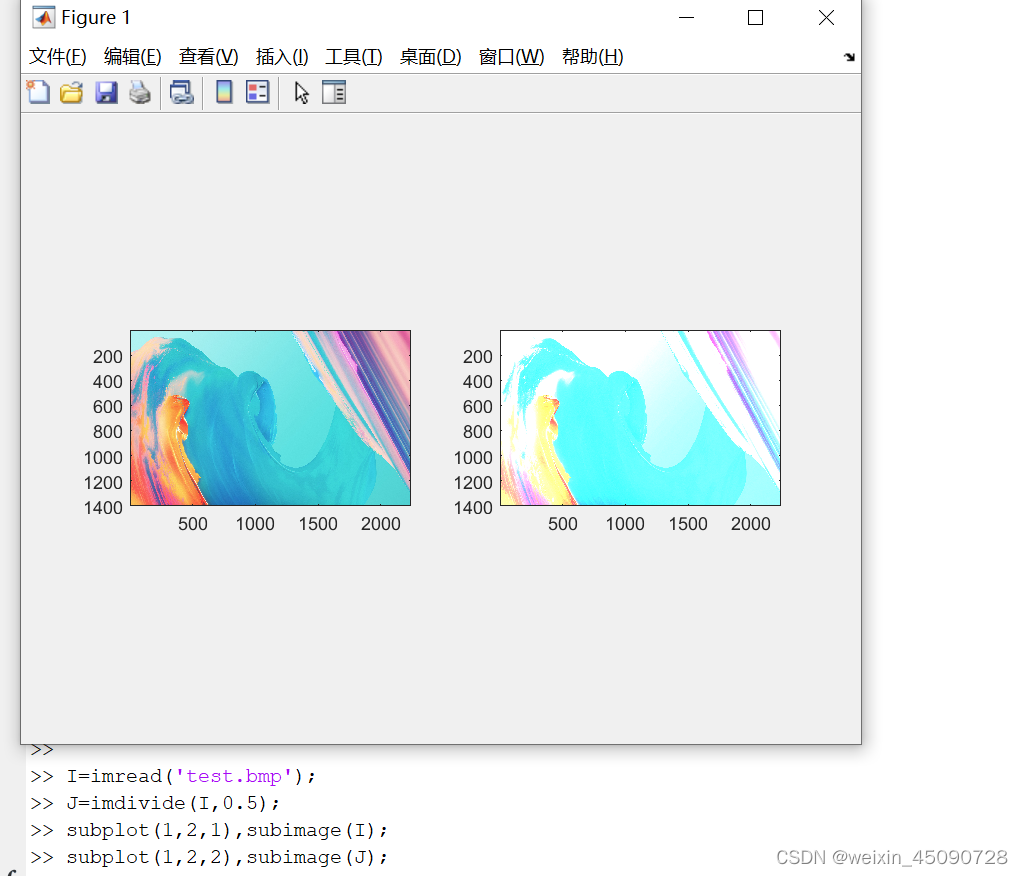Image resolution: width=1023 pixels, height=876 pixels.
Task: Open the 插入(I) menu
Action: [x=282, y=57]
